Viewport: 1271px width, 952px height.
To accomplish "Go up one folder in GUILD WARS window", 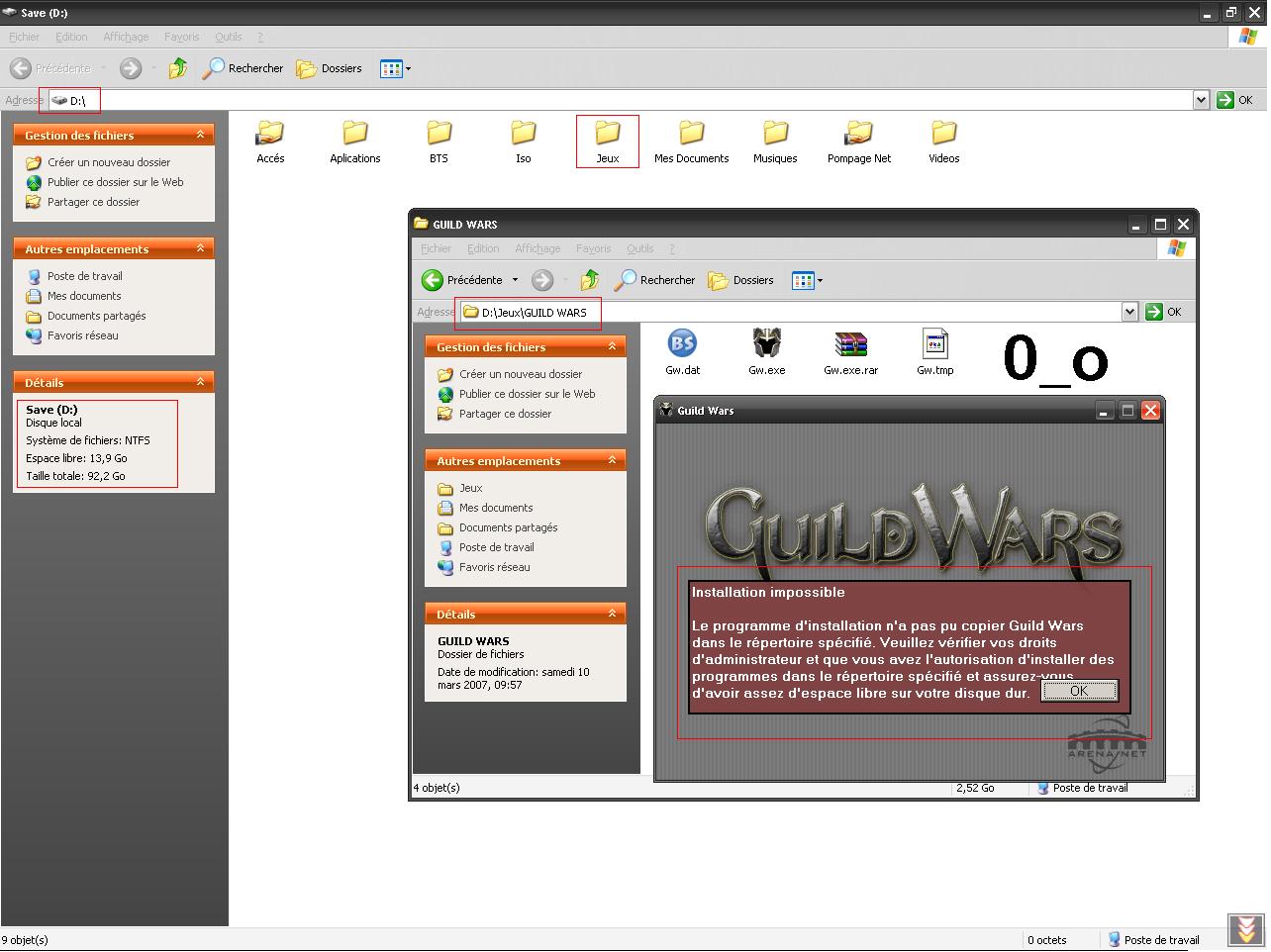I will coord(590,280).
